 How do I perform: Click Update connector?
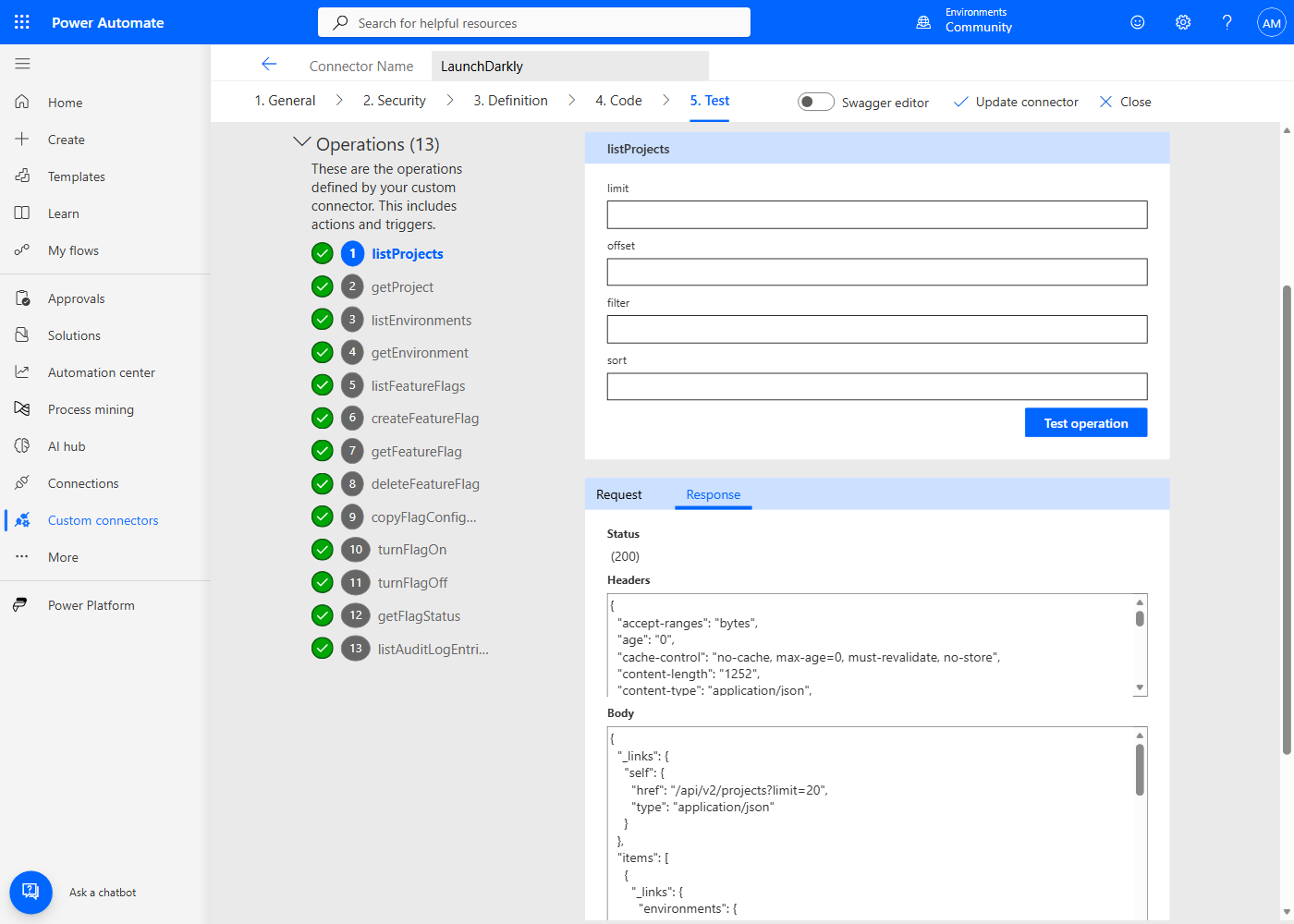(x=1016, y=102)
